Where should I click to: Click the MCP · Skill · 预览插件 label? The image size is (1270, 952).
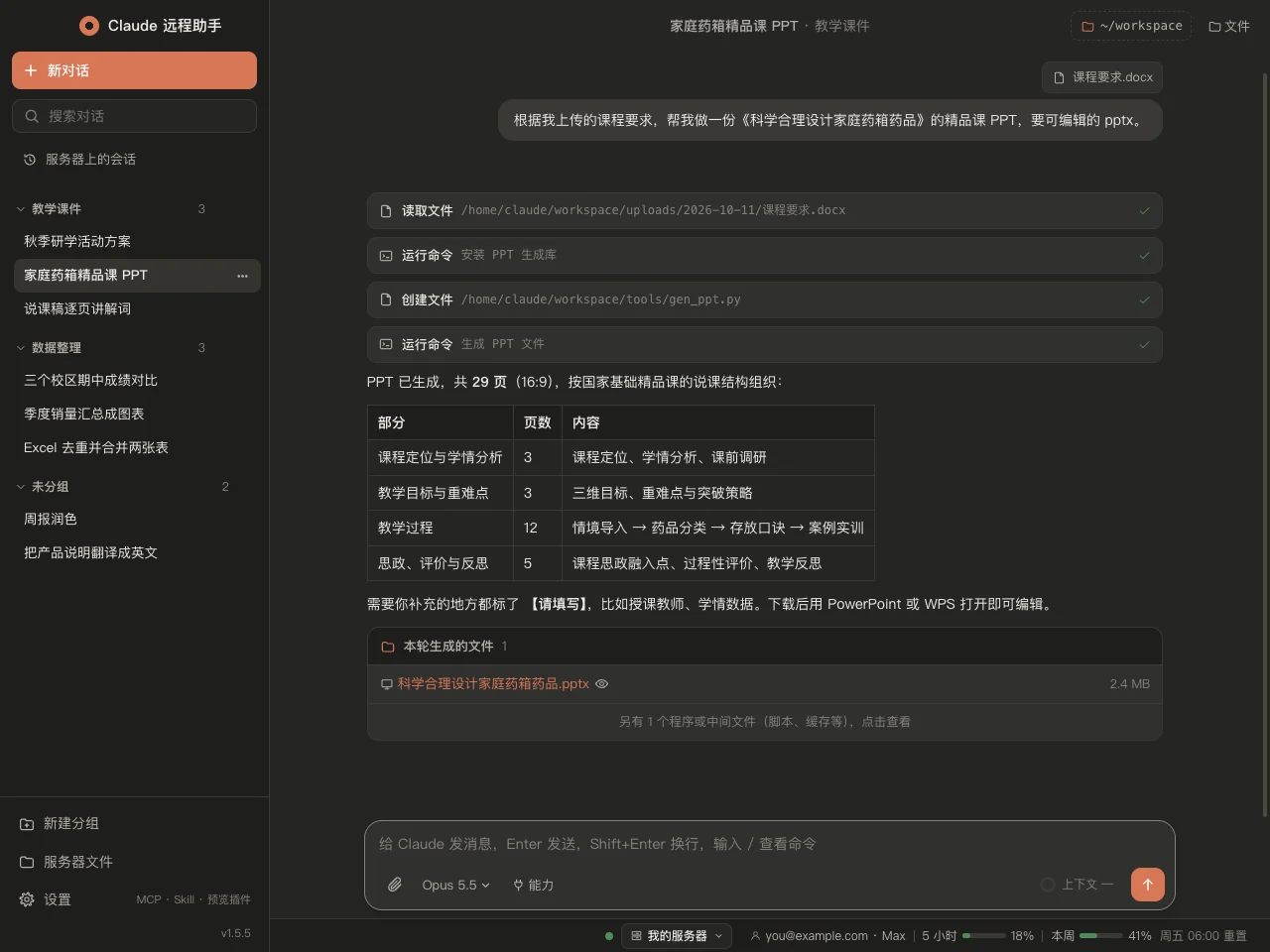pyautogui.click(x=193, y=899)
